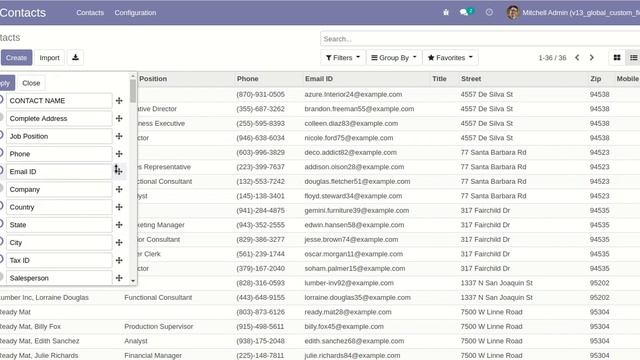Grab move handle of Country field
Screen dimensions: 640x360
coord(119,207)
